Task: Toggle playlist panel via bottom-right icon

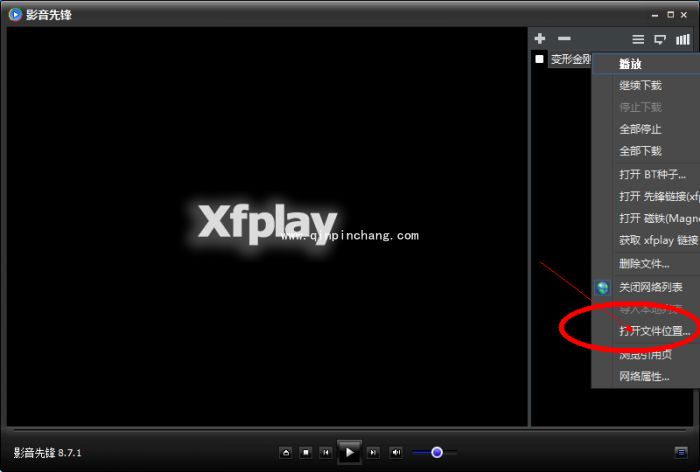Action: pos(681,453)
